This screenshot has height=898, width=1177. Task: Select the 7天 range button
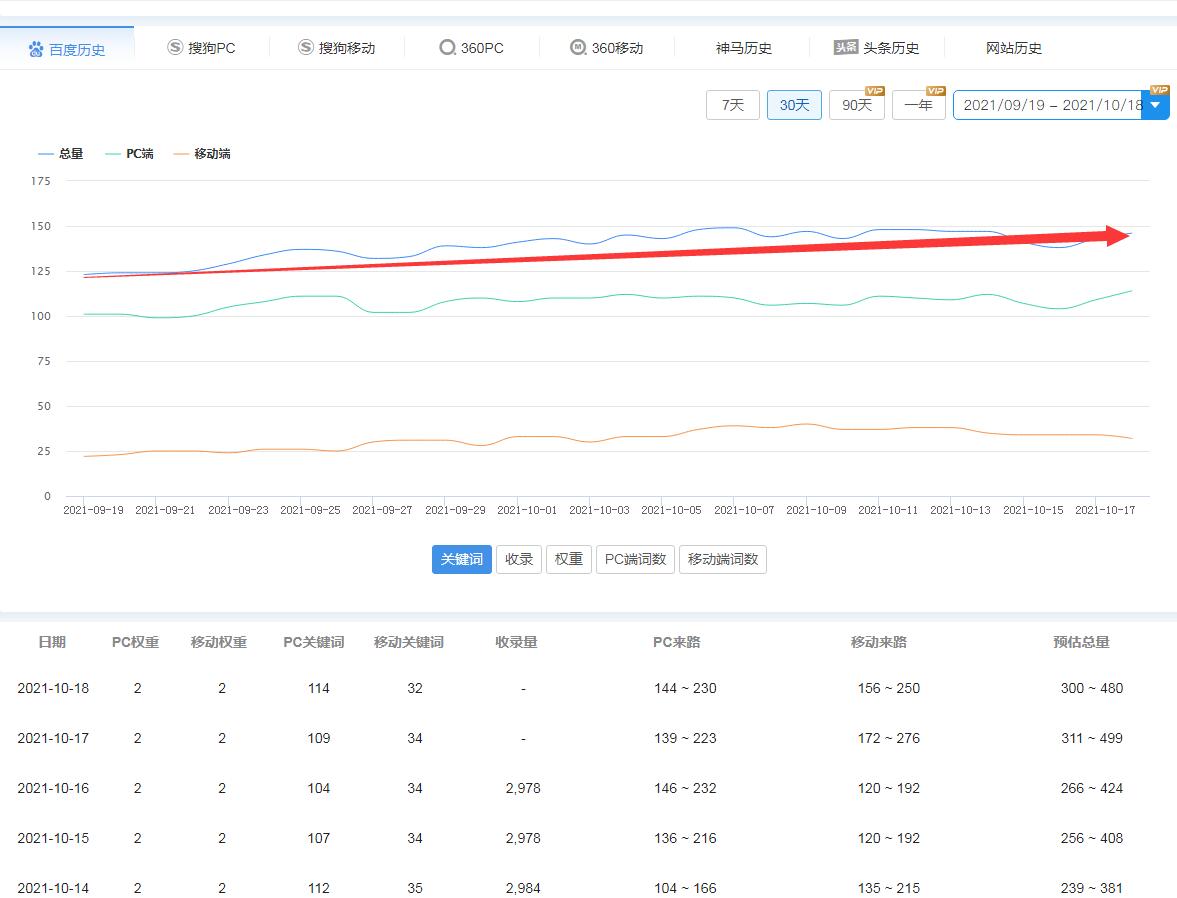pyautogui.click(x=733, y=105)
